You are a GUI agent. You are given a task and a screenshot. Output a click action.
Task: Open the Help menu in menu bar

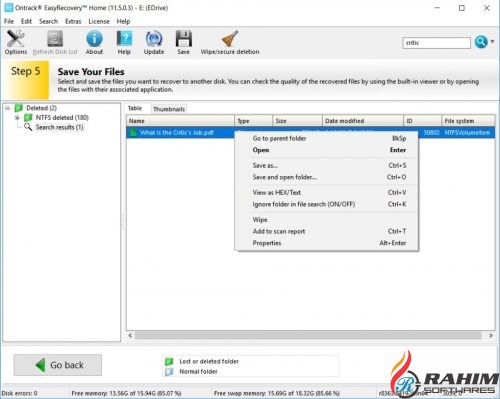tap(123, 21)
